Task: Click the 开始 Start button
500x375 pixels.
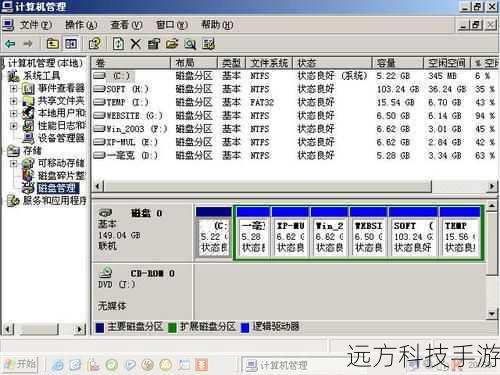Action: [20, 364]
